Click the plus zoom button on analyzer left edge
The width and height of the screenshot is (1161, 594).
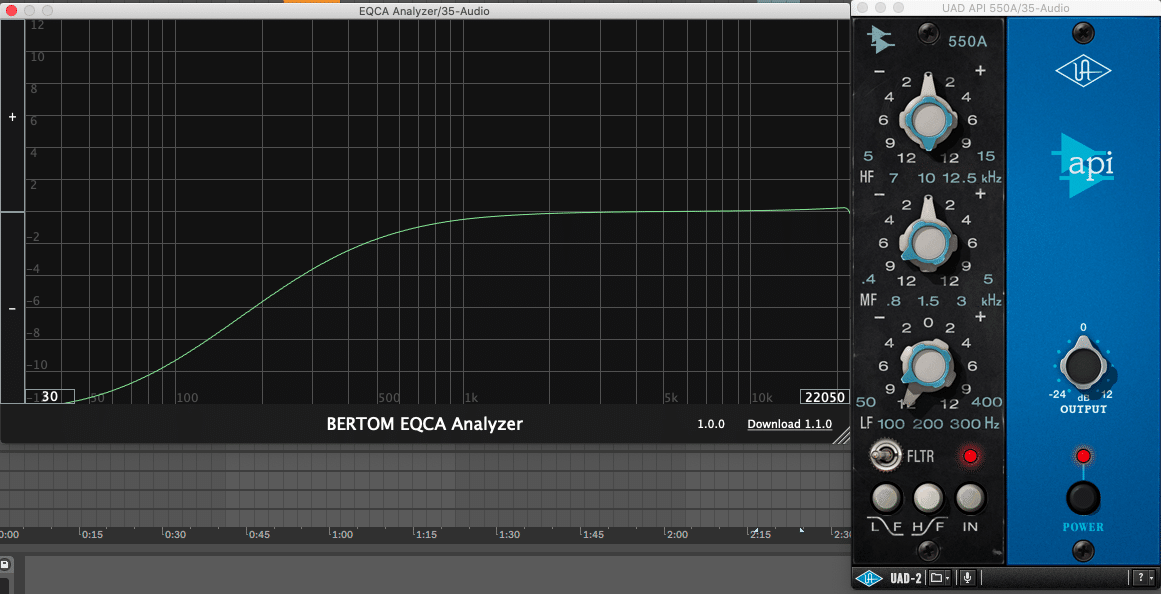[x=12, y=117]
